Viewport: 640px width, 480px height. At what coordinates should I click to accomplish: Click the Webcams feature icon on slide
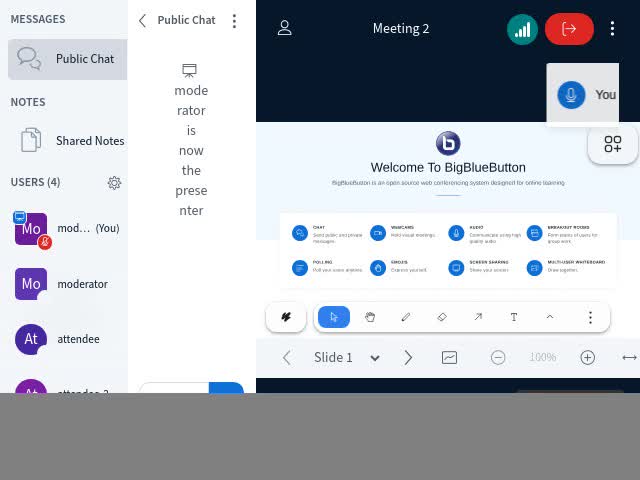click(x=378, y=233)
